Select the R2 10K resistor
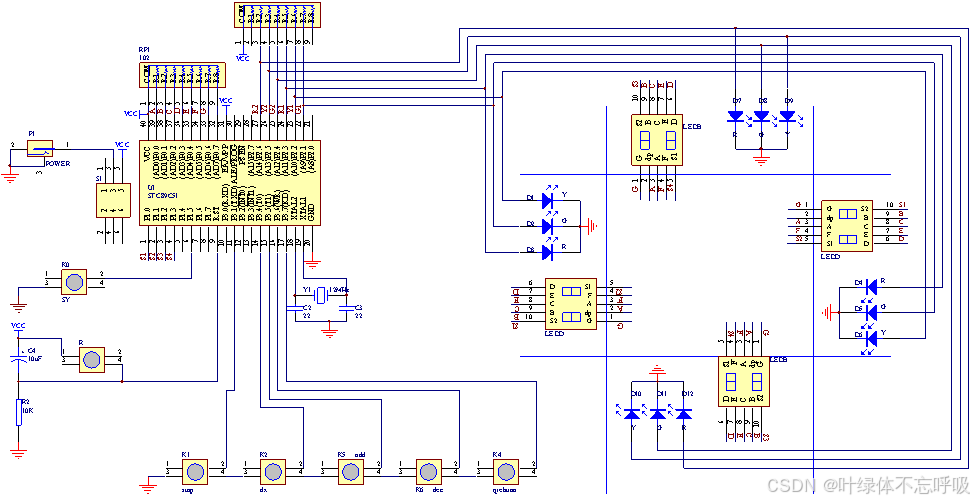The width and height of the screenshot is (974, 503). pos(17,413)
